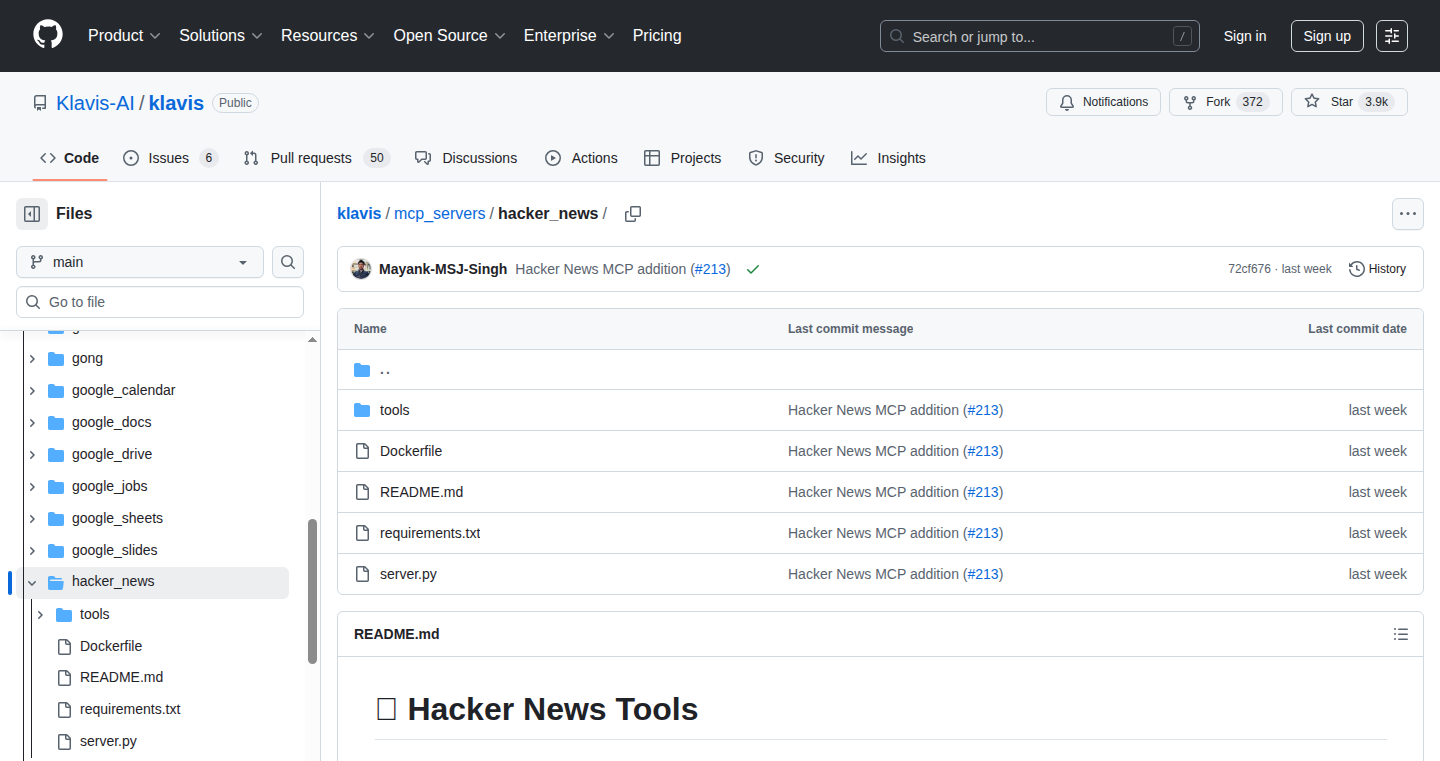Screen dimensions: 1440x761
Task: Switch to the Security tab
Action: coord(786,158)
